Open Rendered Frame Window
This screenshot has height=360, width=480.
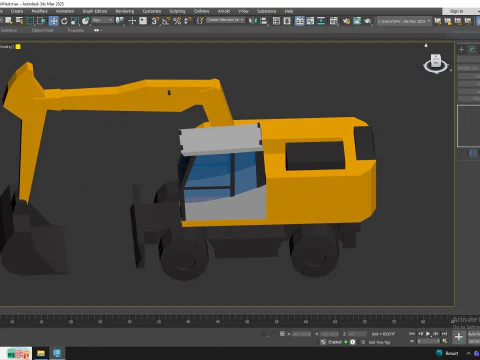357,21
